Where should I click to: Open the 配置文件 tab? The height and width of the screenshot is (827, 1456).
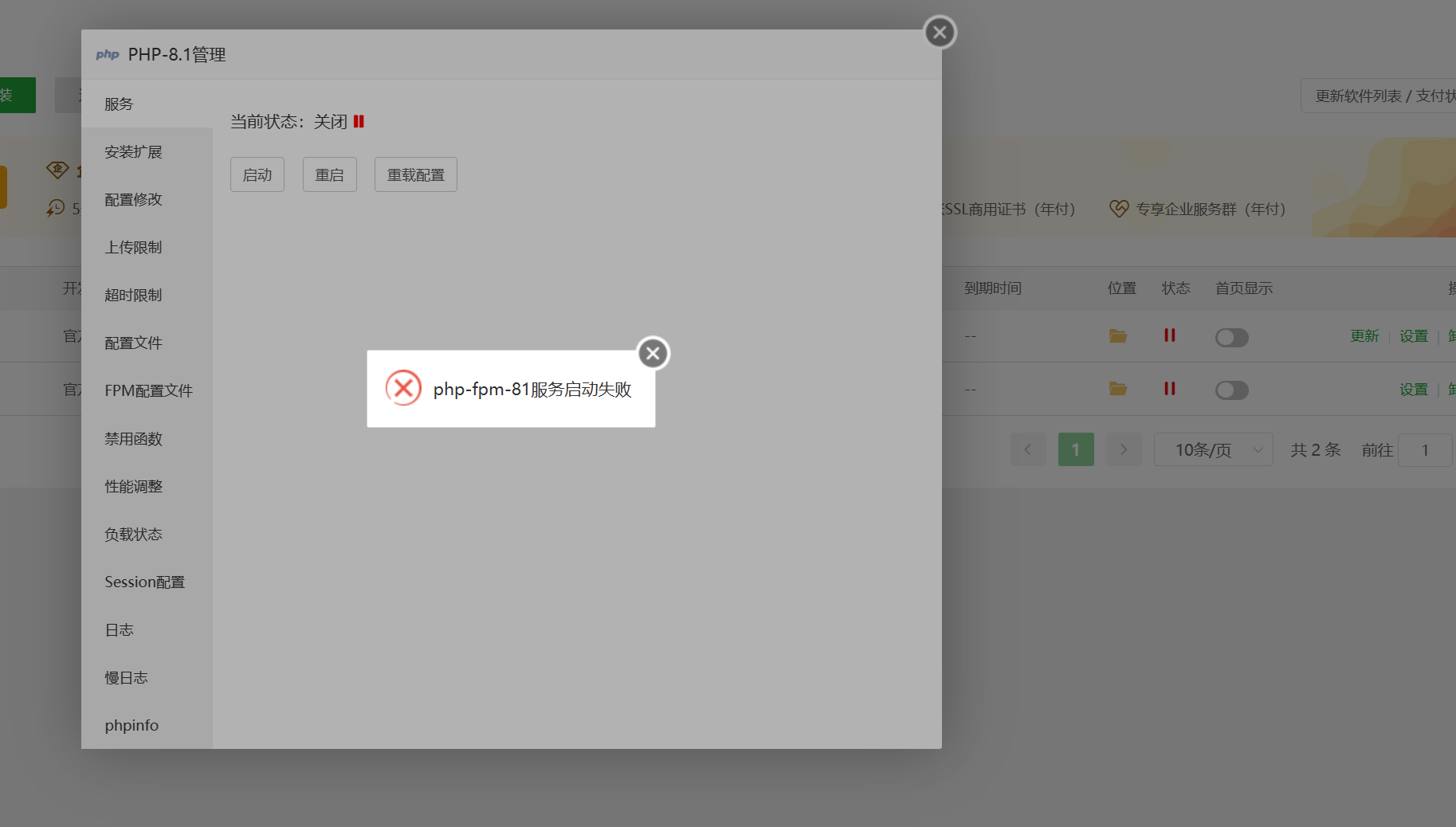(147, 343)
